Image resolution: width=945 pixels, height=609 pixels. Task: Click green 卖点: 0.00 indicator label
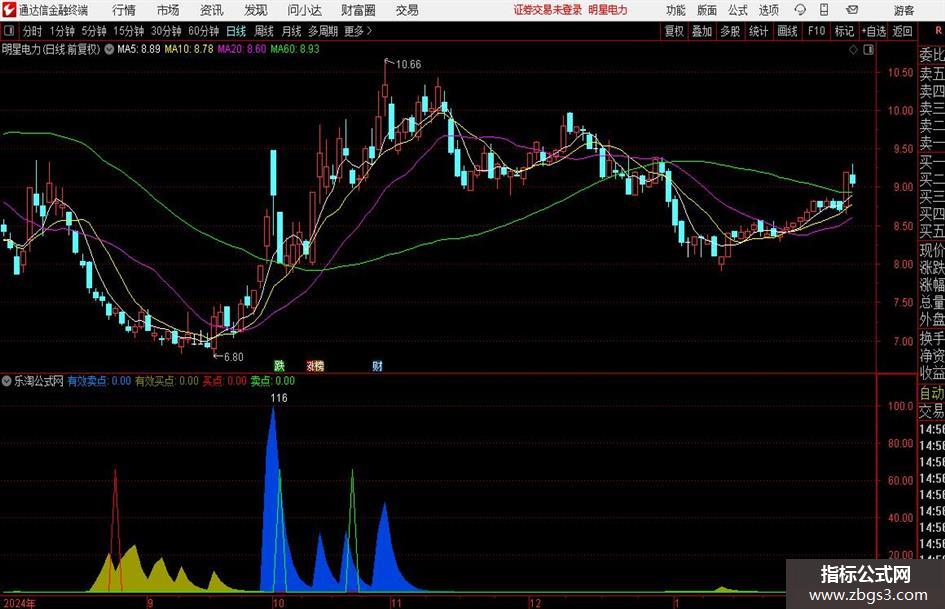pos(272,381)
